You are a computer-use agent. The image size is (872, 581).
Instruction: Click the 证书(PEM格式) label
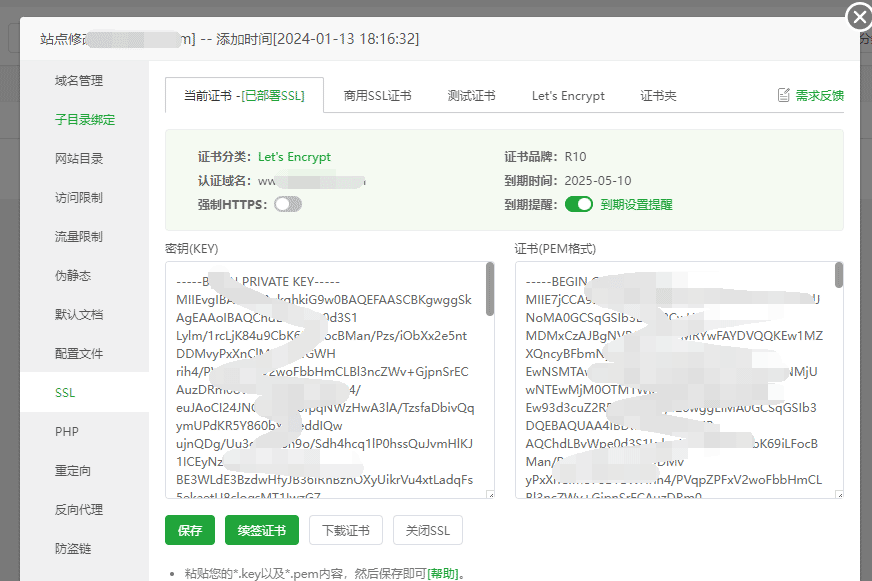click(555, 249)
